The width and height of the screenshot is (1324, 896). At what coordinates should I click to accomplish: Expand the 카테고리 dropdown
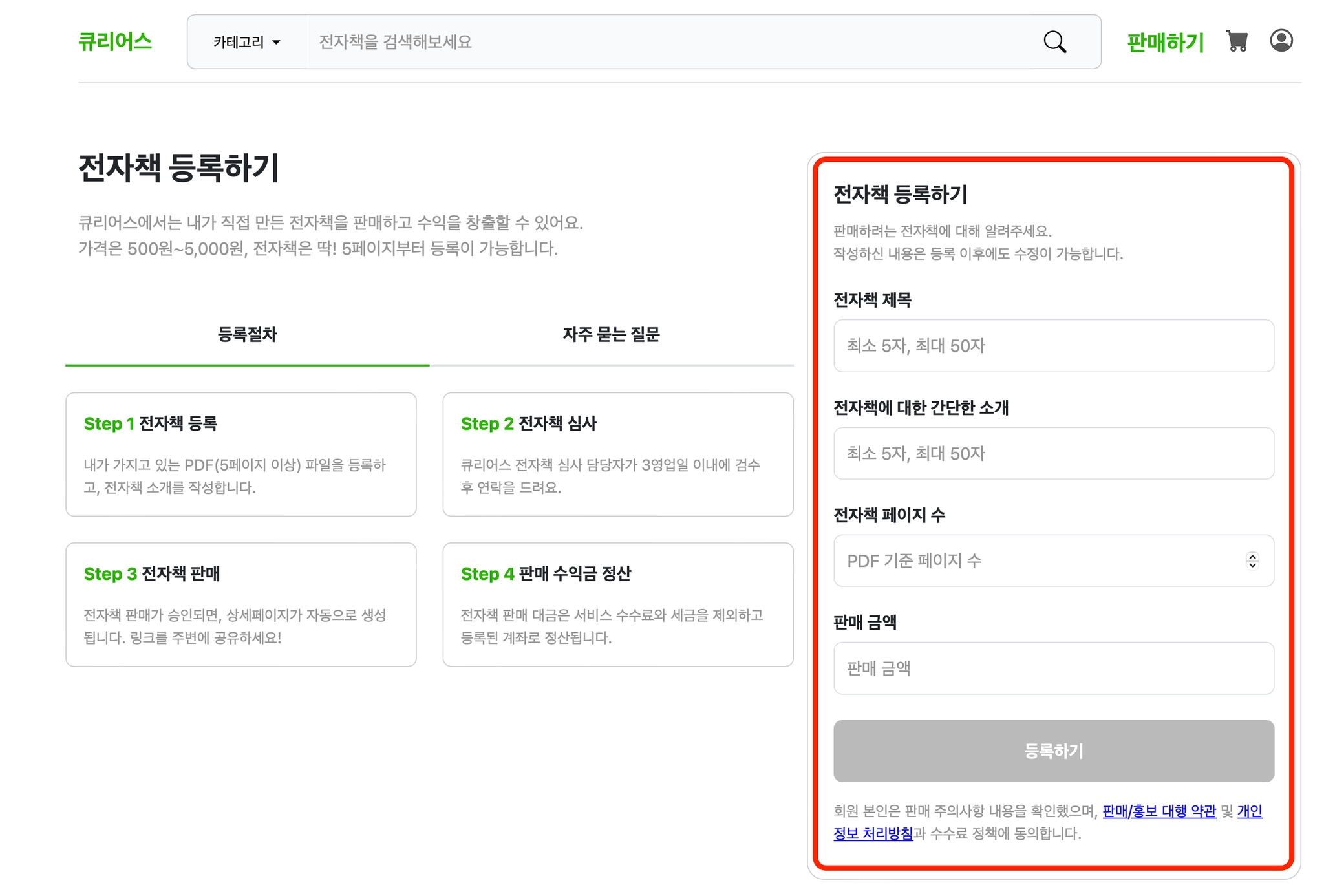coord(246,43)
